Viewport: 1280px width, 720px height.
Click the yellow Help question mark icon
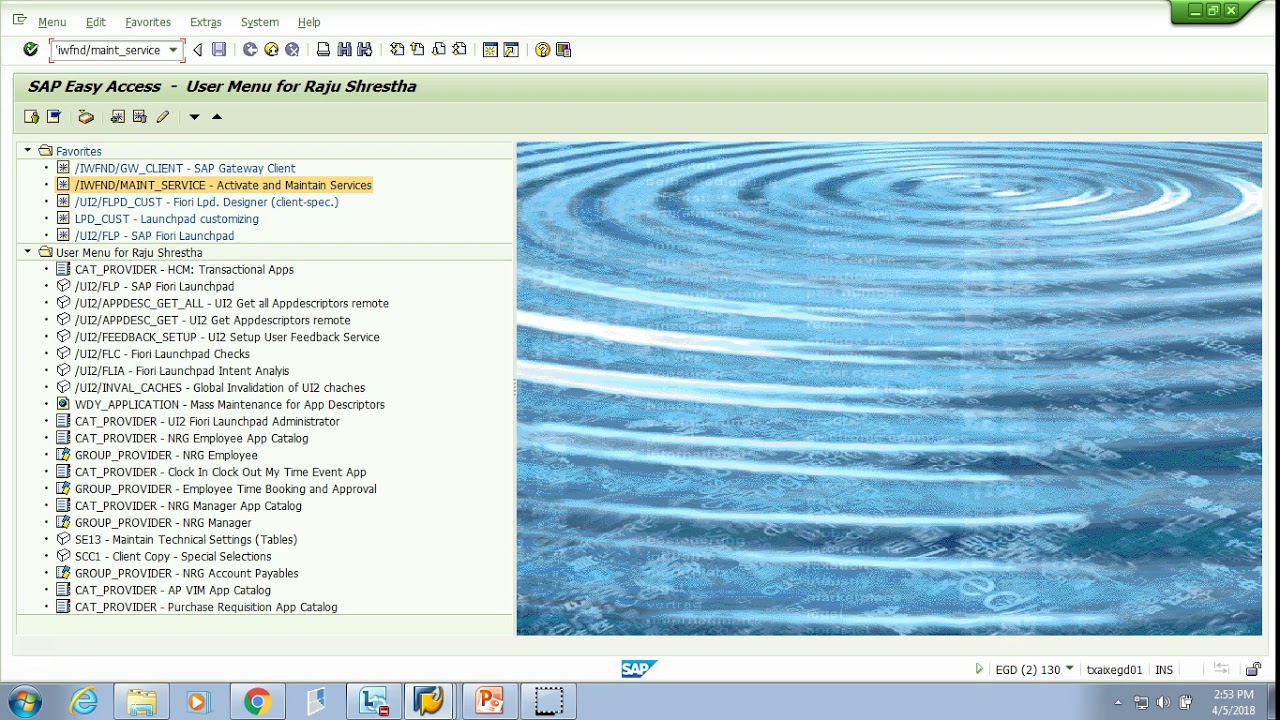542,50
